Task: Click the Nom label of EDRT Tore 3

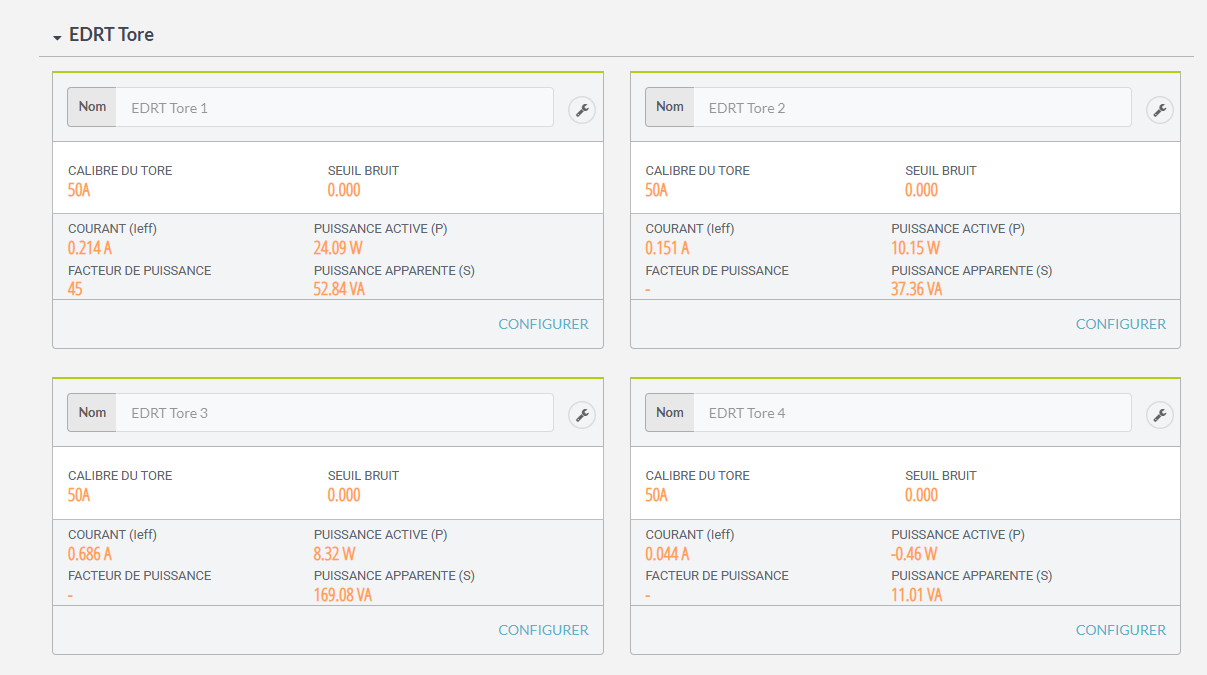Action: (92, 413)
